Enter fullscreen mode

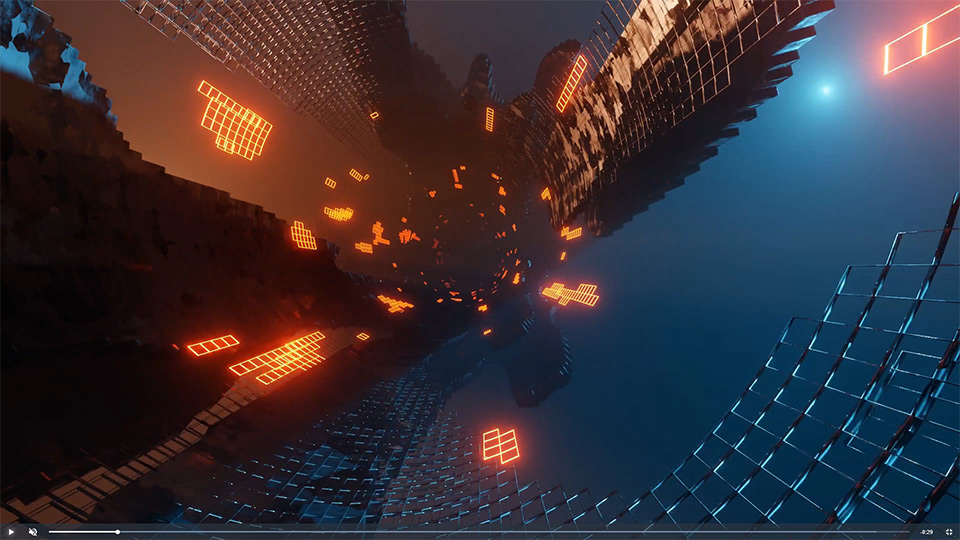point(949,532)
